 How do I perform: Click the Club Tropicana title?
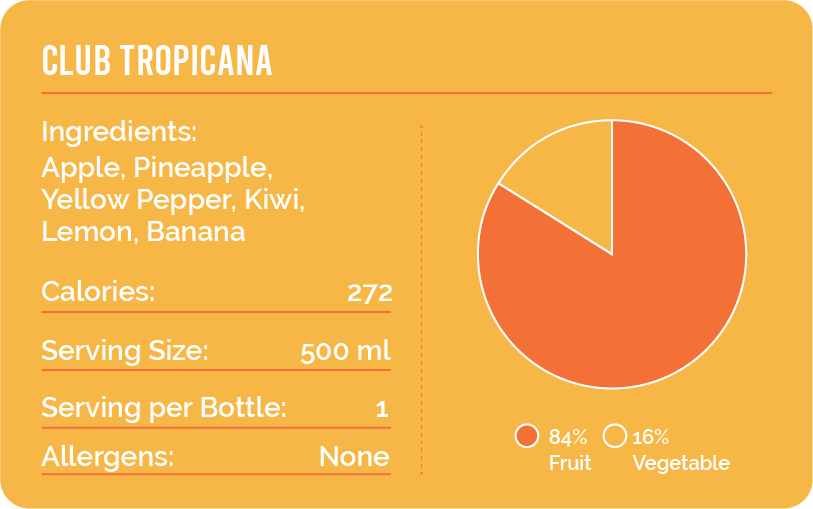click(x=157, y=61)
